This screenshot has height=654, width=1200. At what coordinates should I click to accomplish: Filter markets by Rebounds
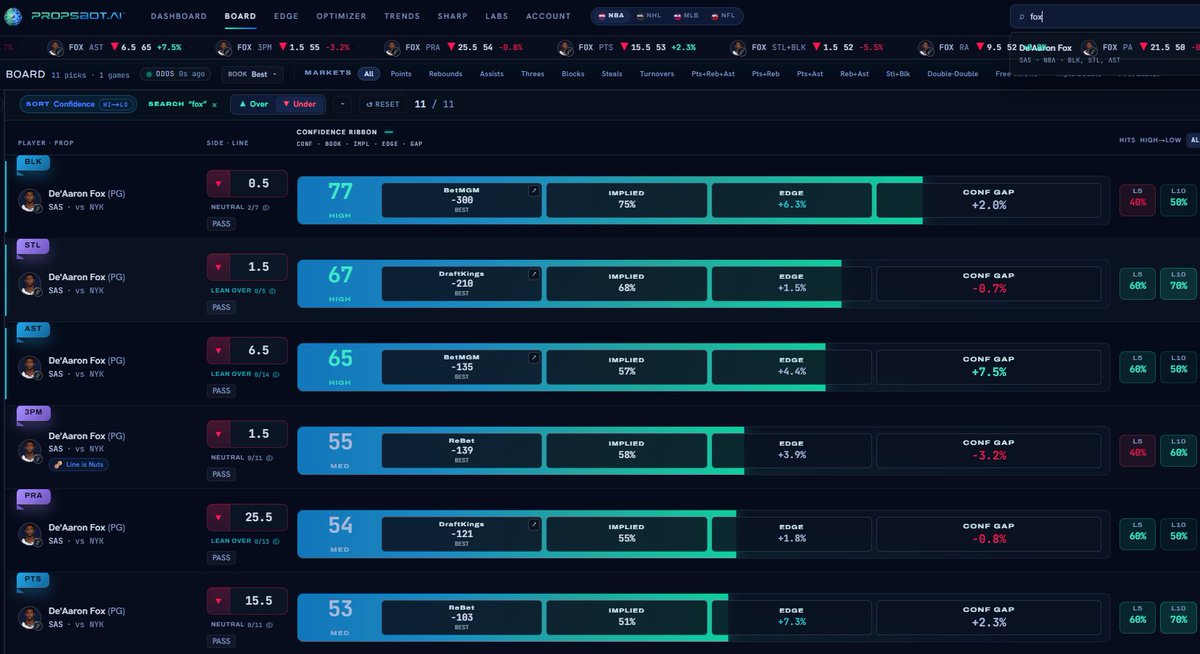tap(446, 74)
